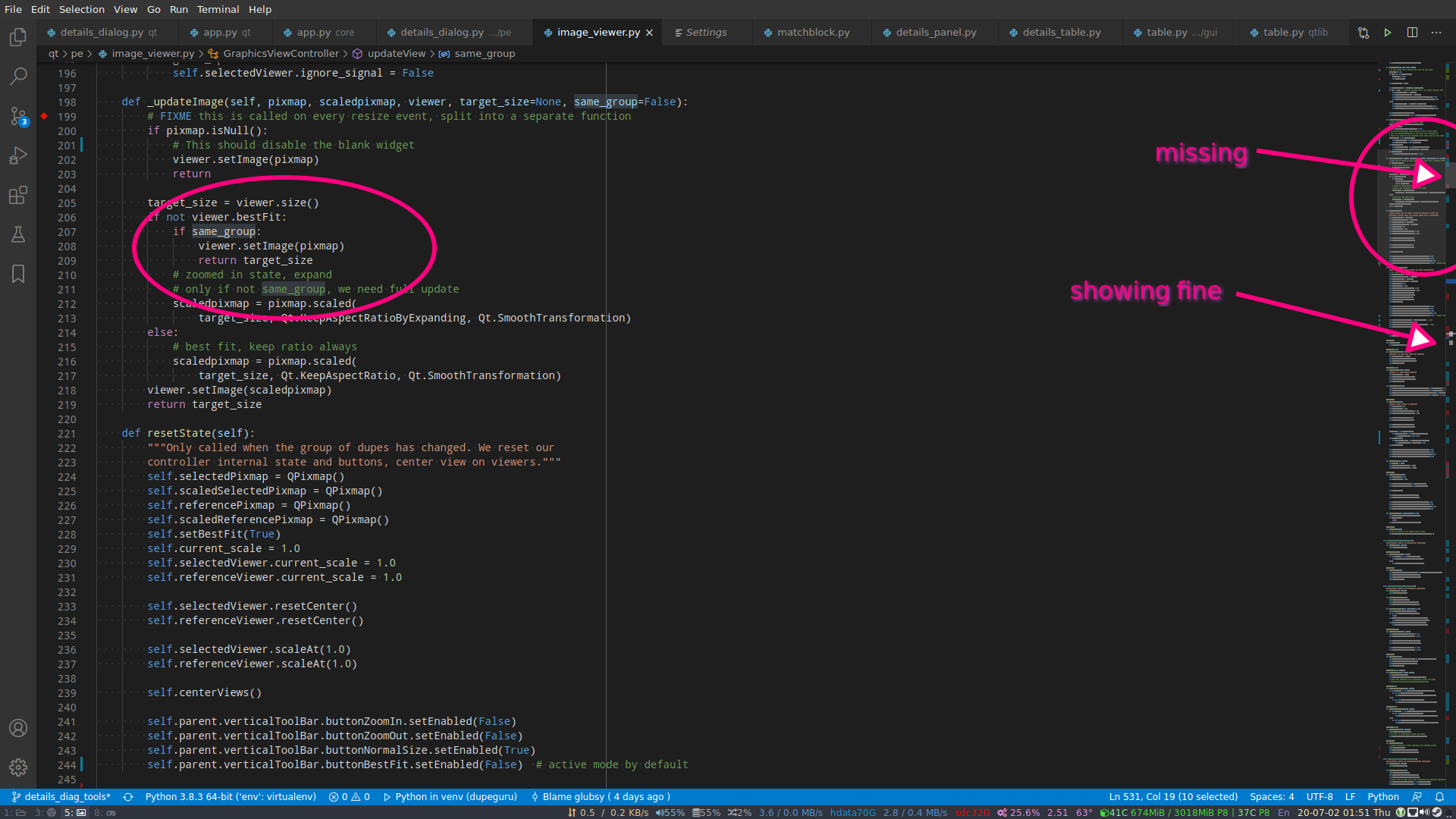Open the Testing flask view
1456x819 pixels.
point(18,234)
